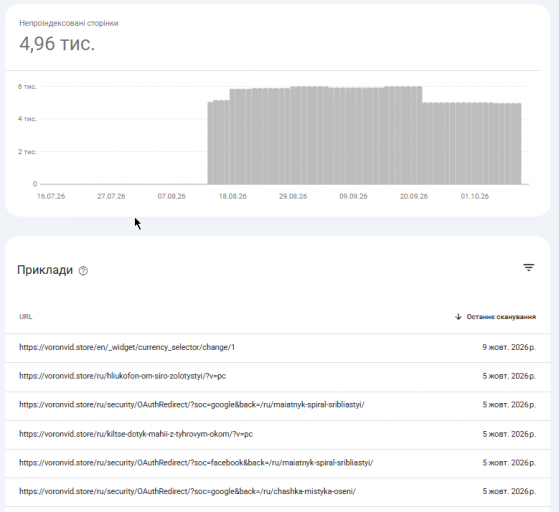Image resolution: width=559 pixels, height=512 pixels.
Task: Click the help icon next to Приклади
Action: click(83, 271)
